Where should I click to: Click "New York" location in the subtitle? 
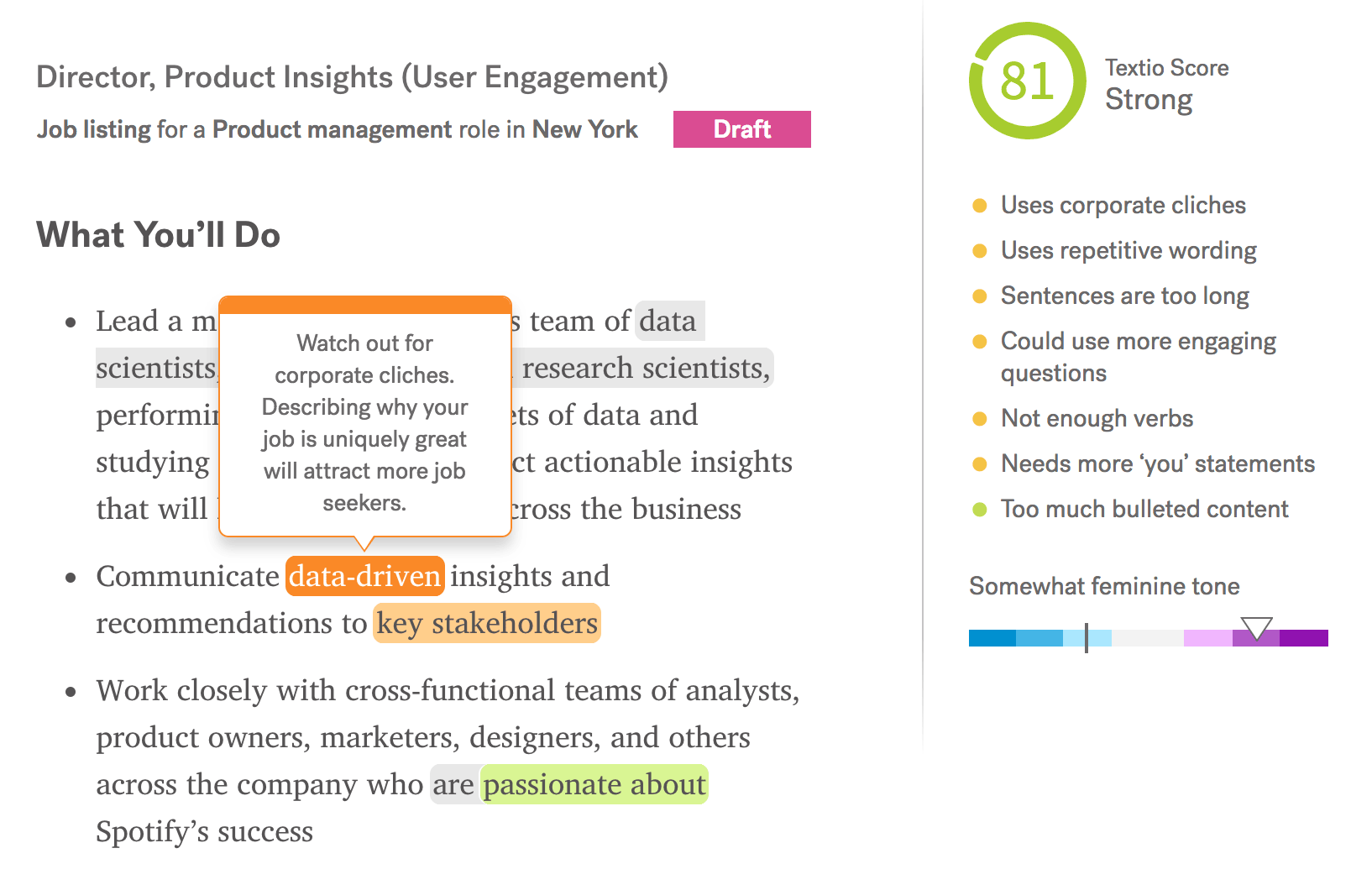(x=584, y=129)
